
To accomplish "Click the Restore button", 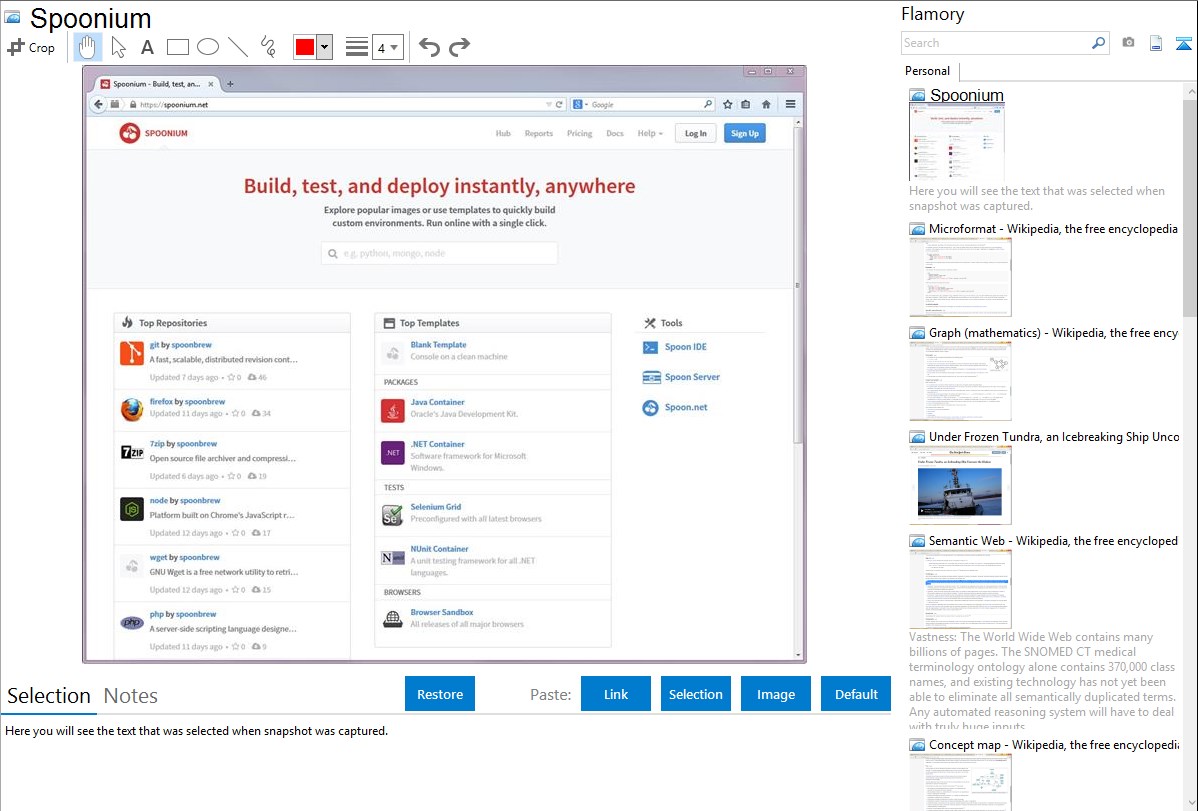I will [440, 694].
